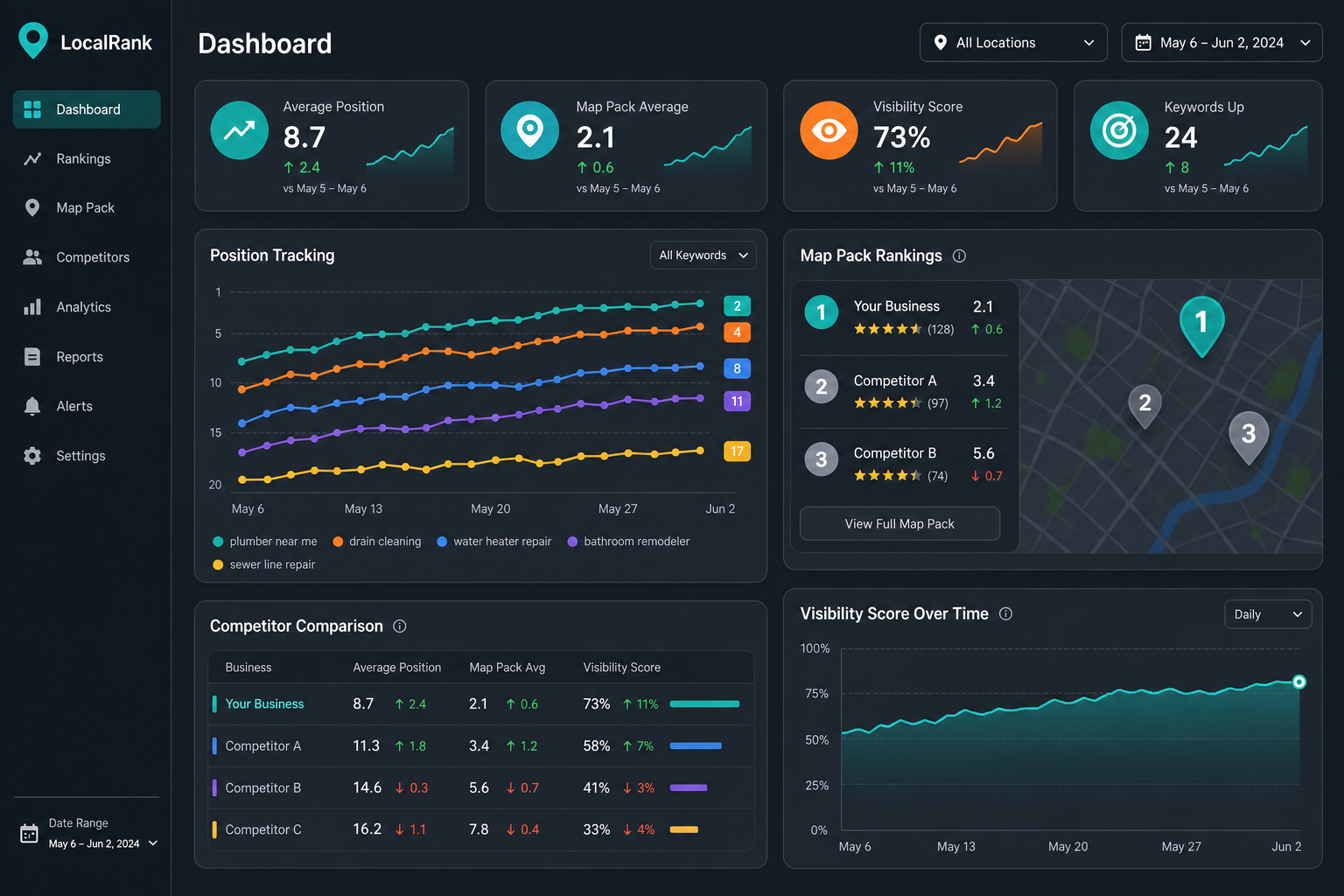Image resolution: width=1344 pixels, height=896 pixels.
Task: Click the teal visibility bar for Your Business
Action: (x=704, y=703)
